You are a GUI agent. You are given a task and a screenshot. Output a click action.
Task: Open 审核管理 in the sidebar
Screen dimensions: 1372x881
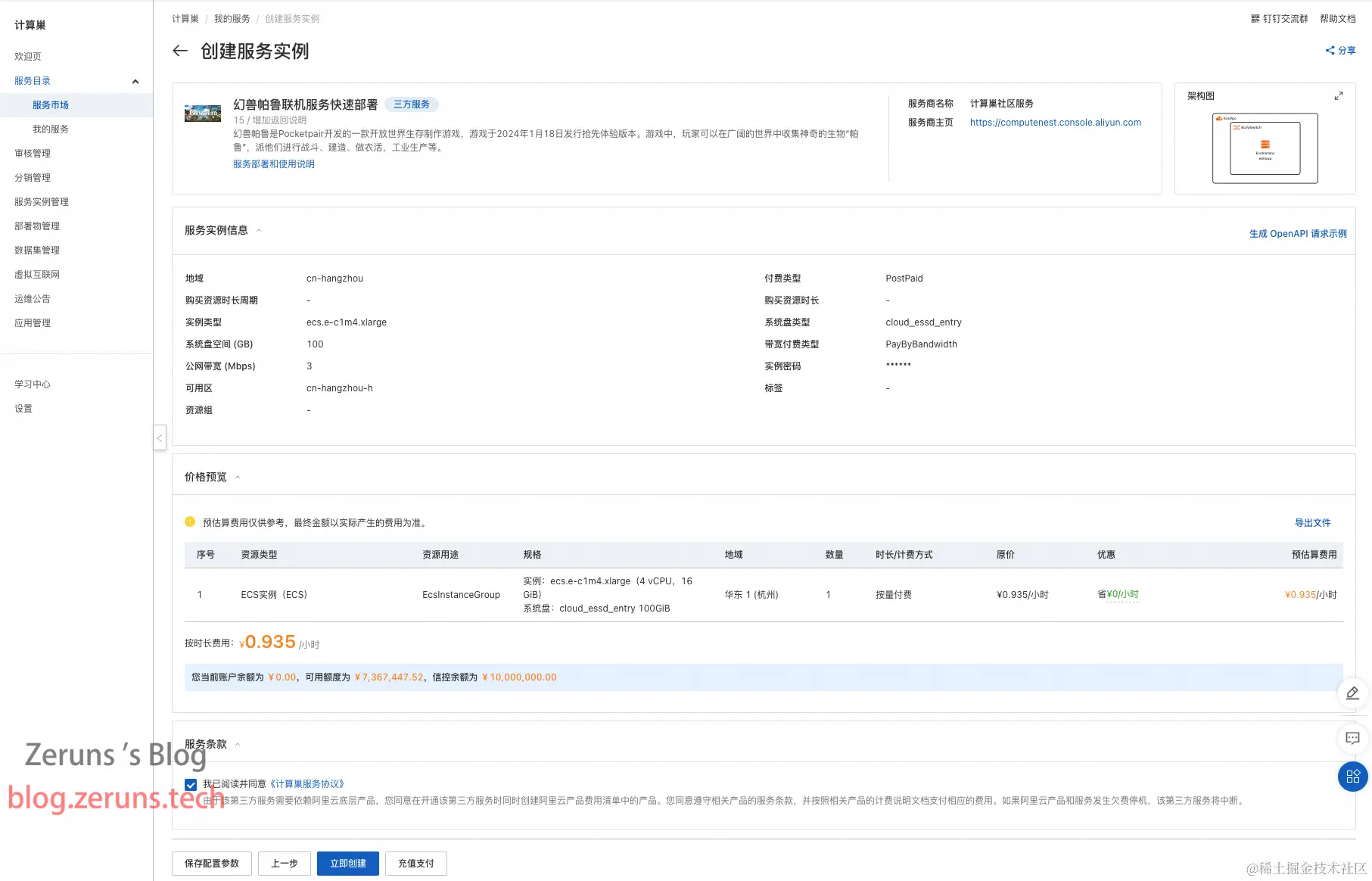coord(33,154)
